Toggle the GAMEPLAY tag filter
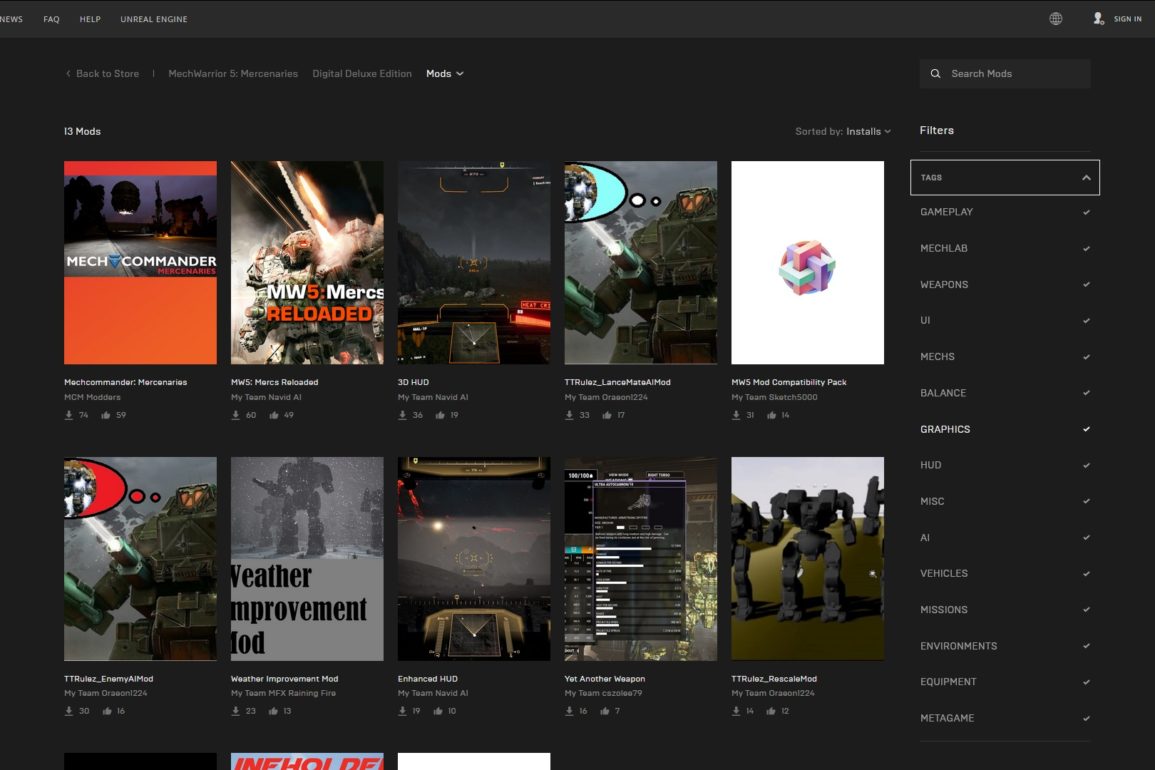Image resolution: width=1155 pixels, height=770 pixels. click(1005, 212)
